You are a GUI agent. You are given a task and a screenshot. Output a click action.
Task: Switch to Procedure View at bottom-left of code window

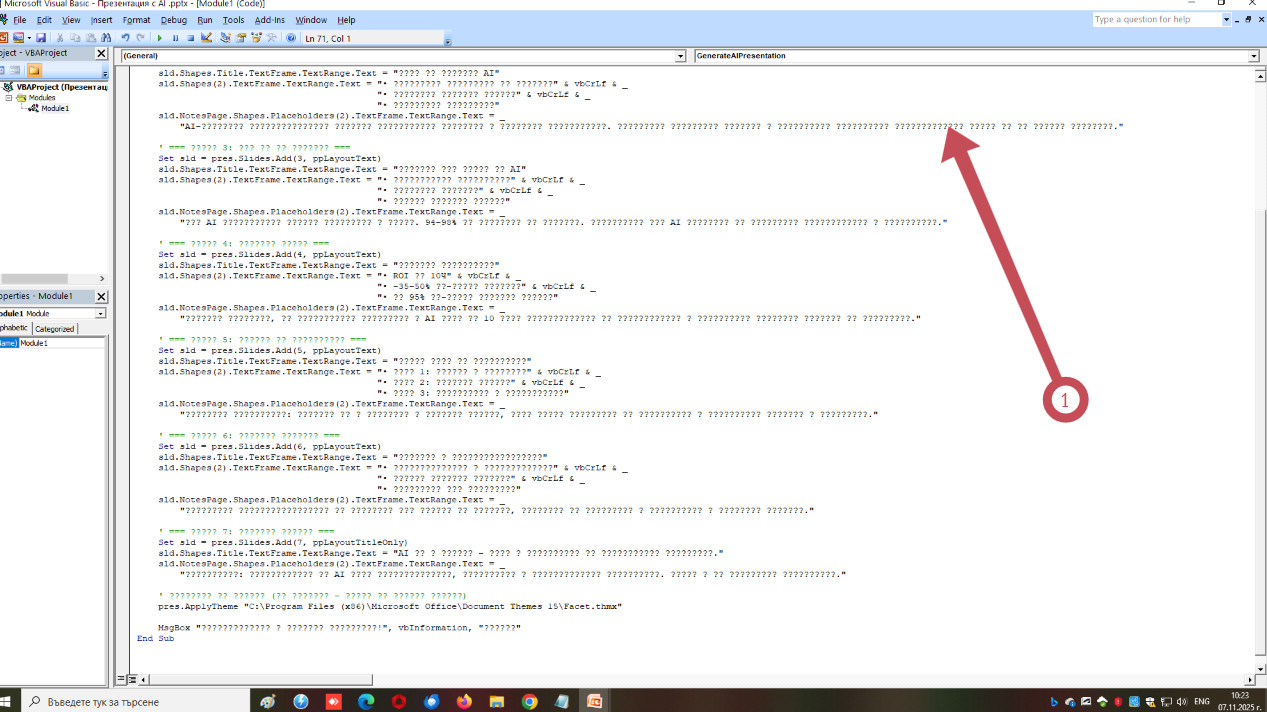(x=121, y=679)
